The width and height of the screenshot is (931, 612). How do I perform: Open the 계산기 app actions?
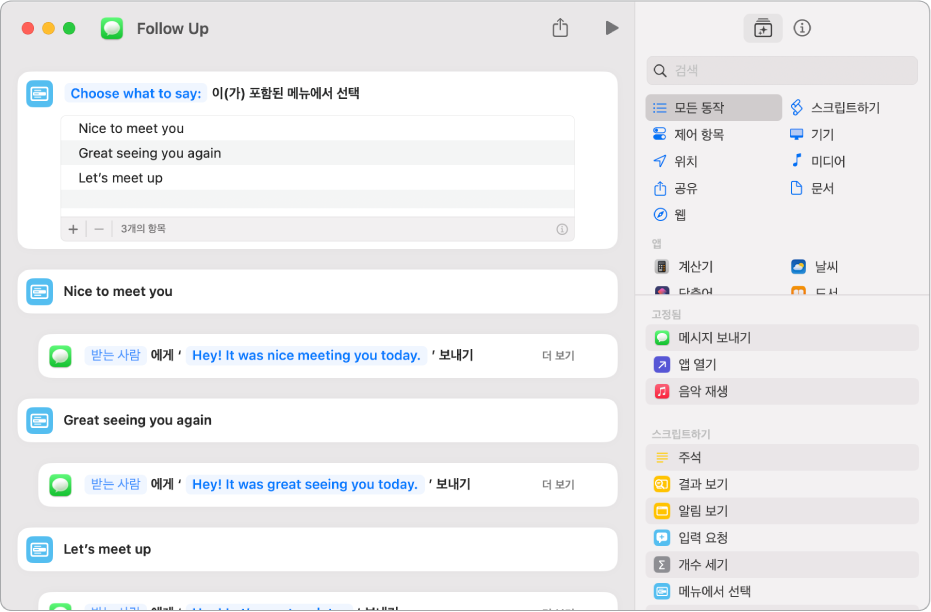pos(683,267)
